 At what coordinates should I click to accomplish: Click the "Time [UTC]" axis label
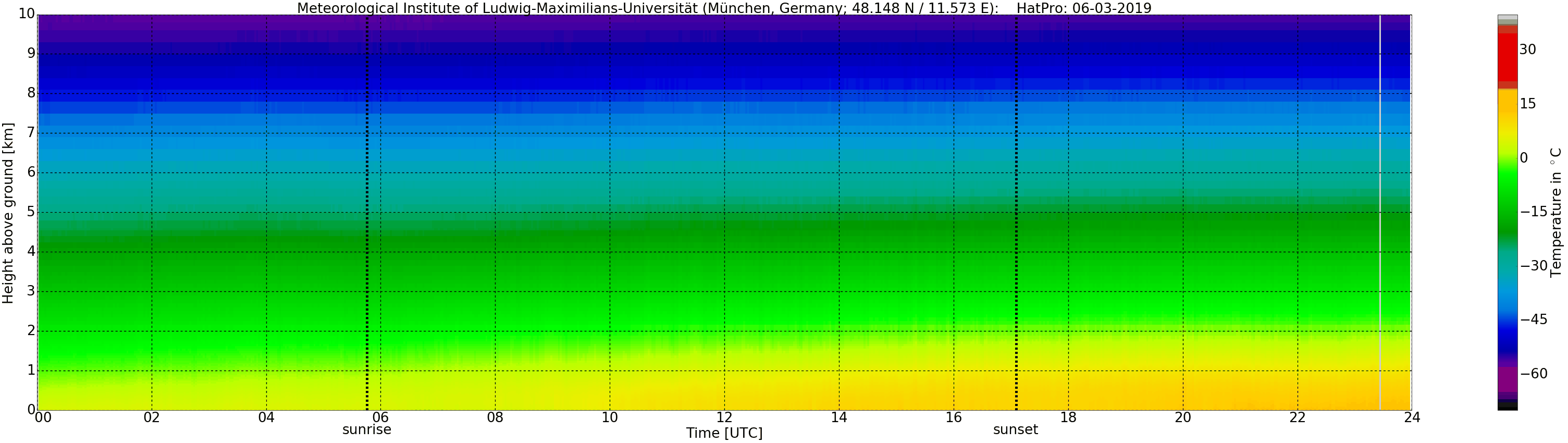[x=724, y=433]
